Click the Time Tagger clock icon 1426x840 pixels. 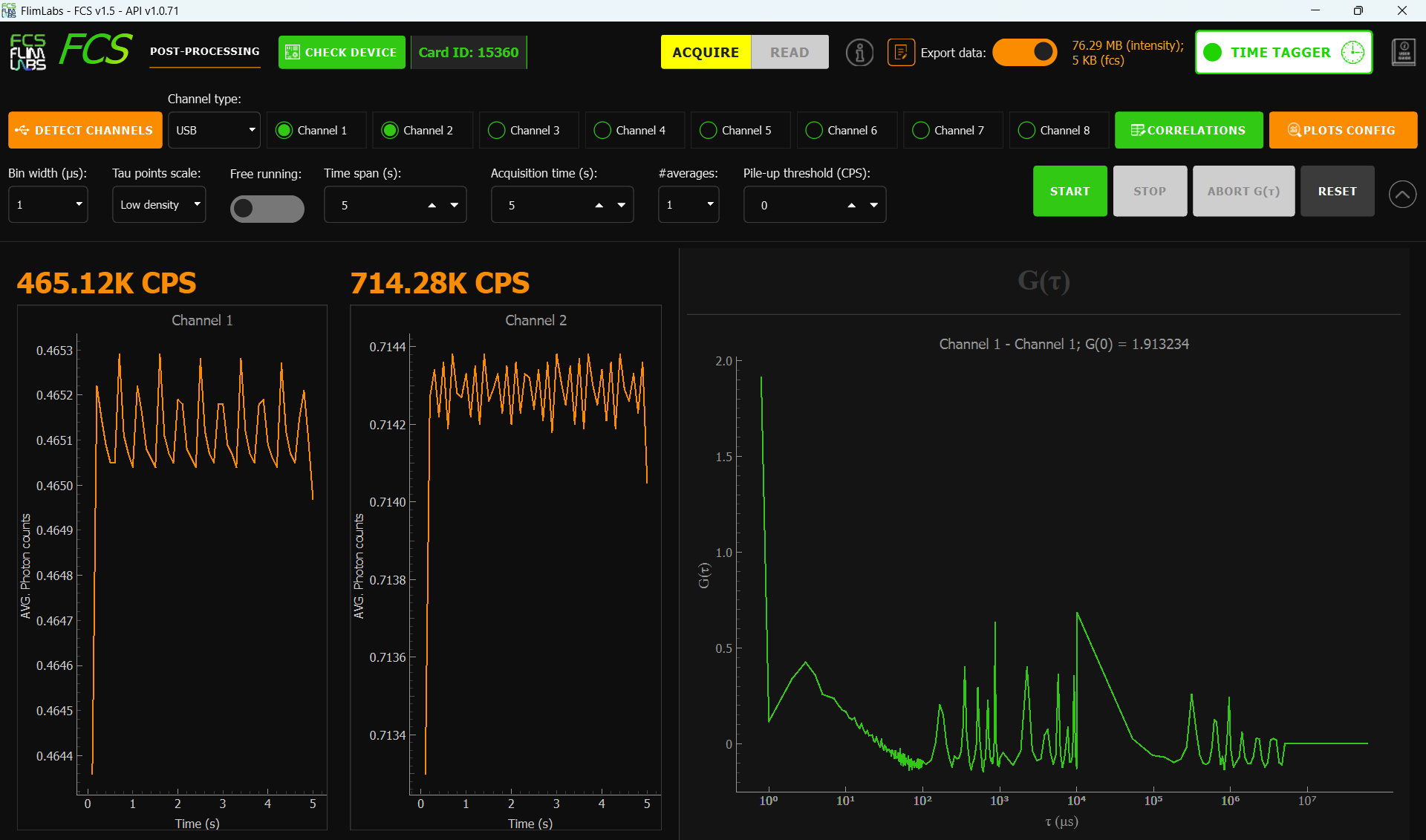tap(1352, 53)
